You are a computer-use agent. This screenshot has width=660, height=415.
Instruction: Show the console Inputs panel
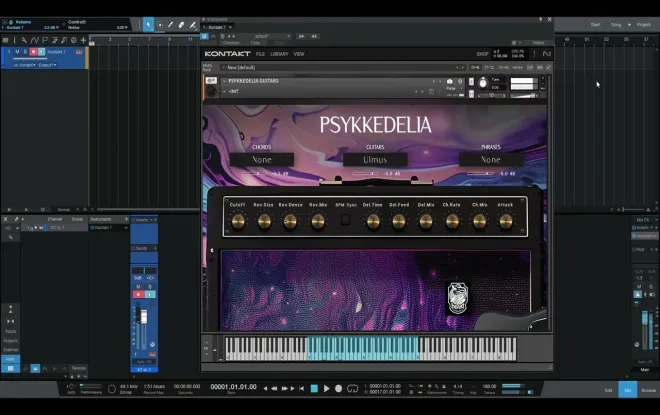[x=11, y=332]
